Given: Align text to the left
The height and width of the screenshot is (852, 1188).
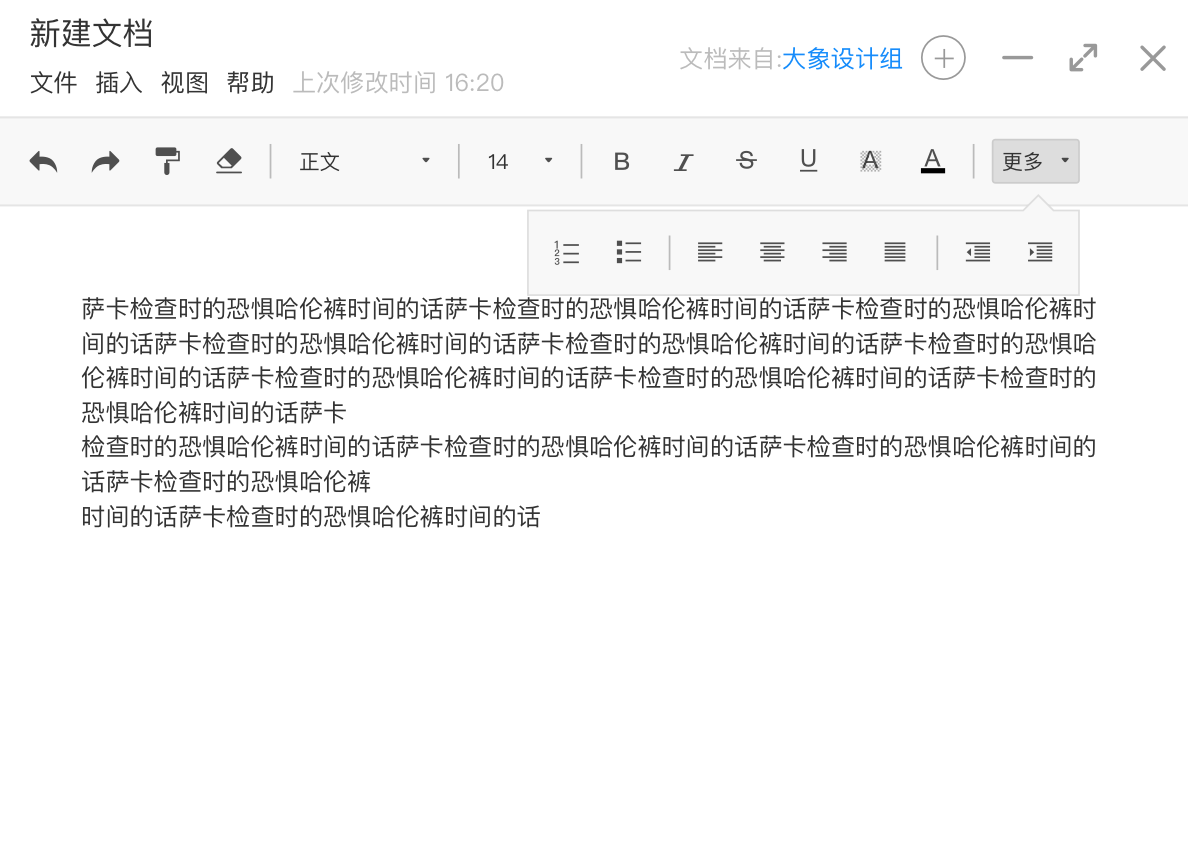Looking at the screenshot, I should click(710, 253).
